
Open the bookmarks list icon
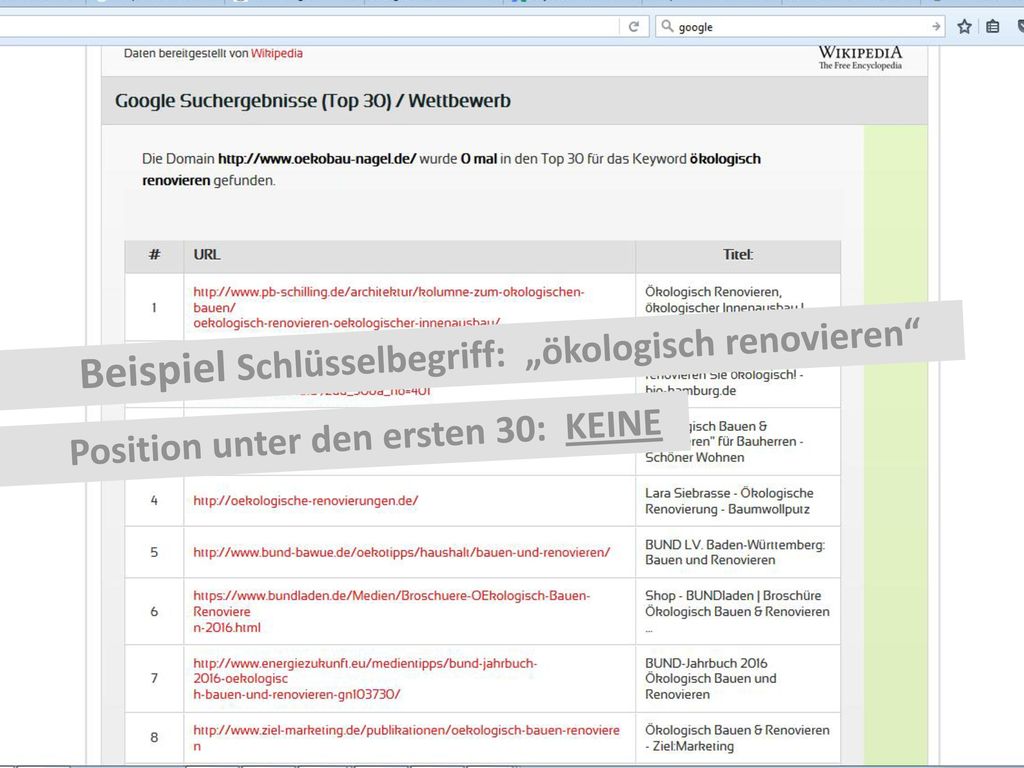(x=993, y=26)
